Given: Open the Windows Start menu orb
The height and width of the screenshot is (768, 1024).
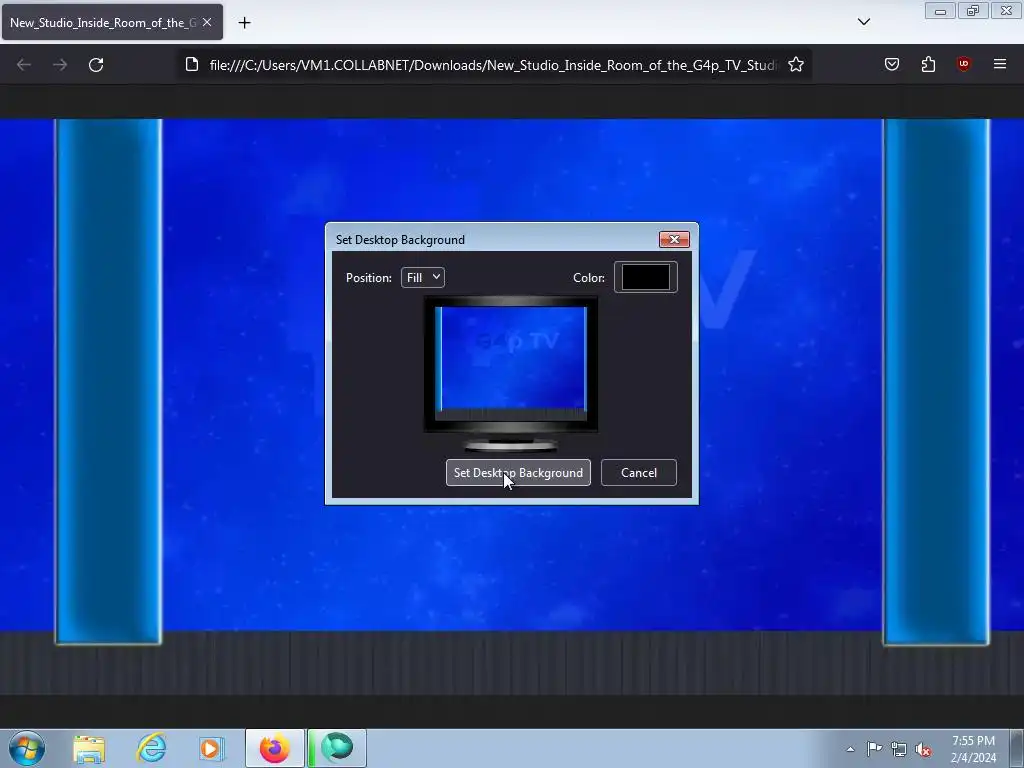Looking at the screenshot, I should (x=27, y=748).
